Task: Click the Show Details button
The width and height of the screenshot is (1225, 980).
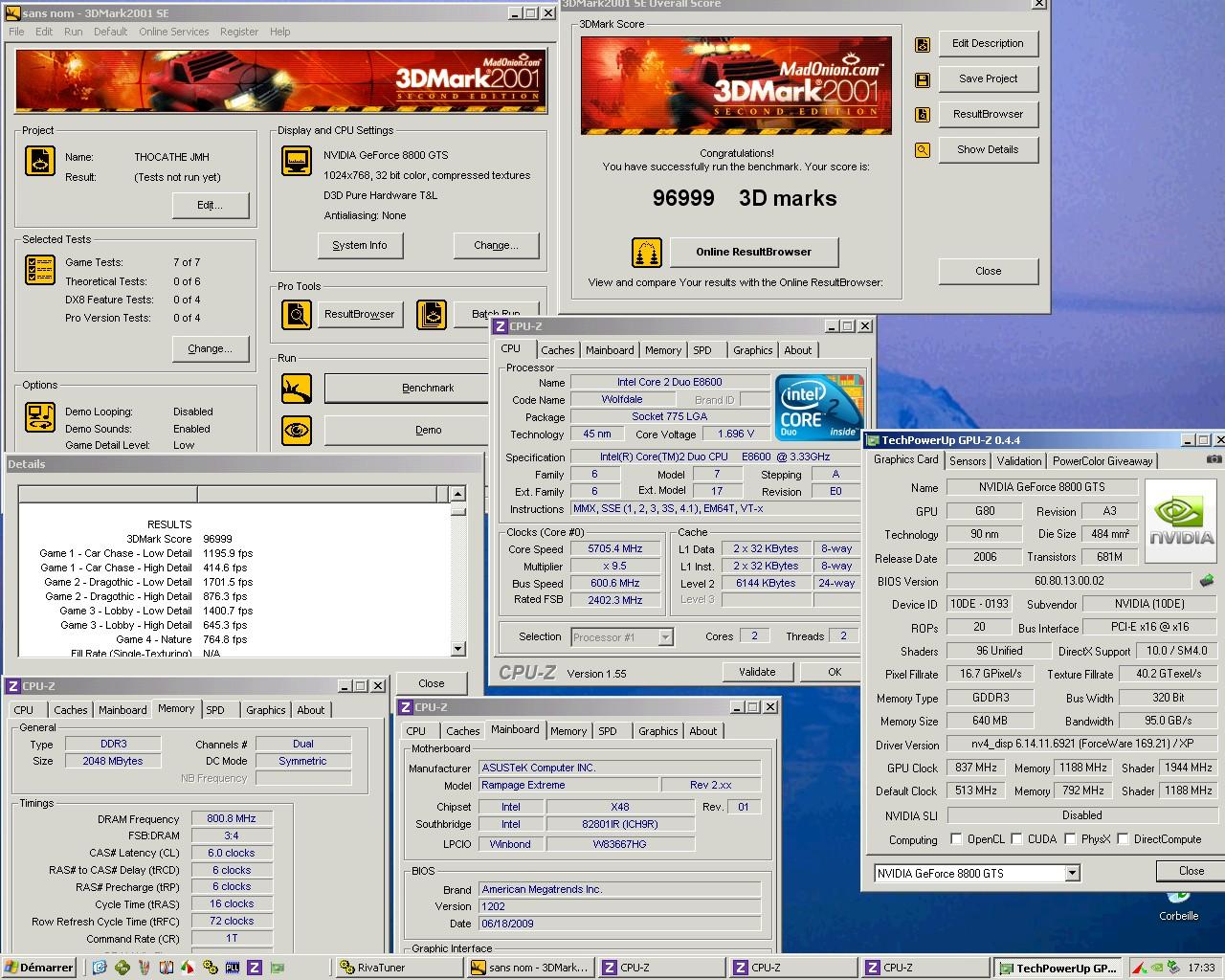Action: pos(988,150)
